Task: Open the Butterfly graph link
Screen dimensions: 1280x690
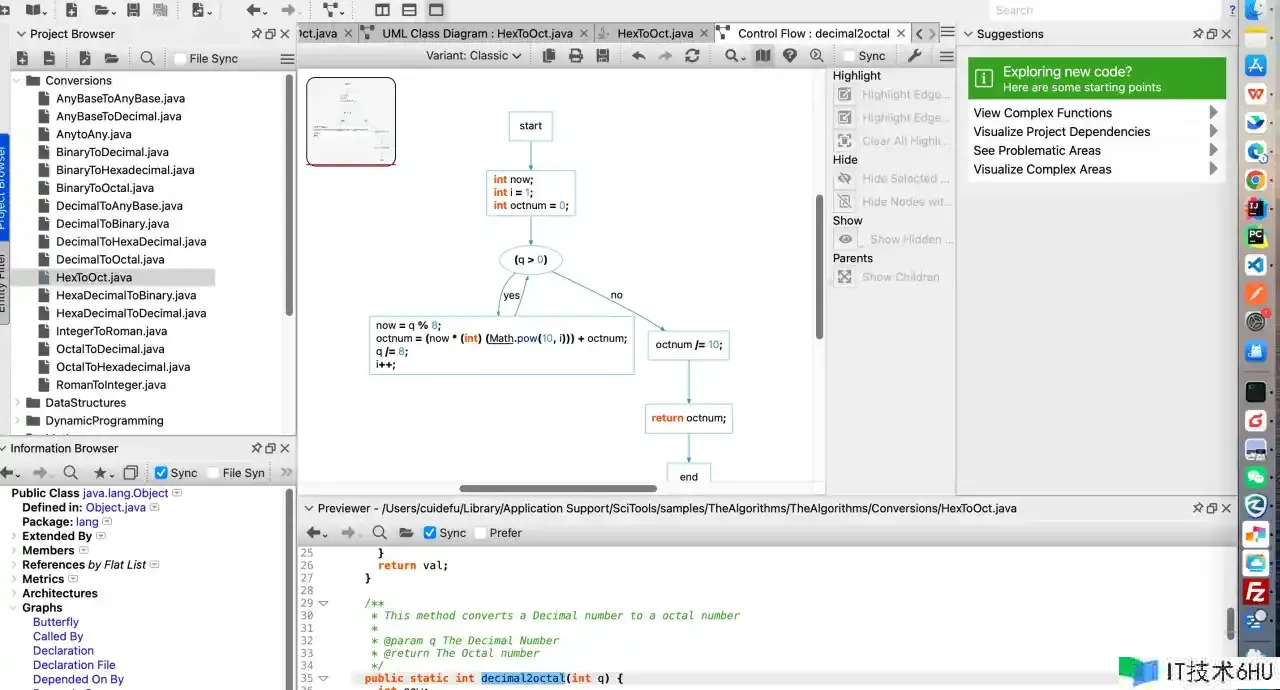Action: [x=56, y=622]
